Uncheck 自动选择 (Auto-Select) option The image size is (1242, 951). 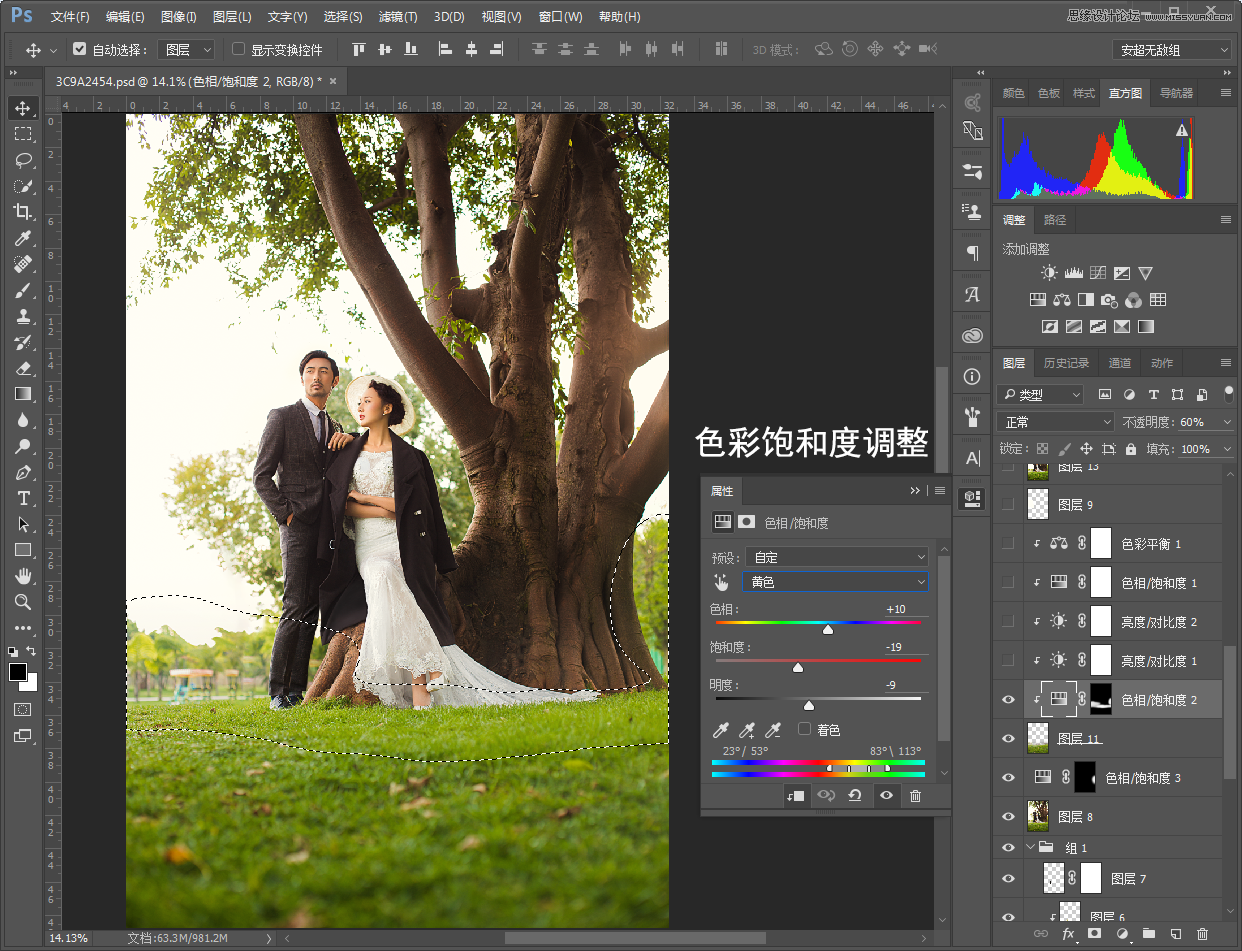[80, 49]
